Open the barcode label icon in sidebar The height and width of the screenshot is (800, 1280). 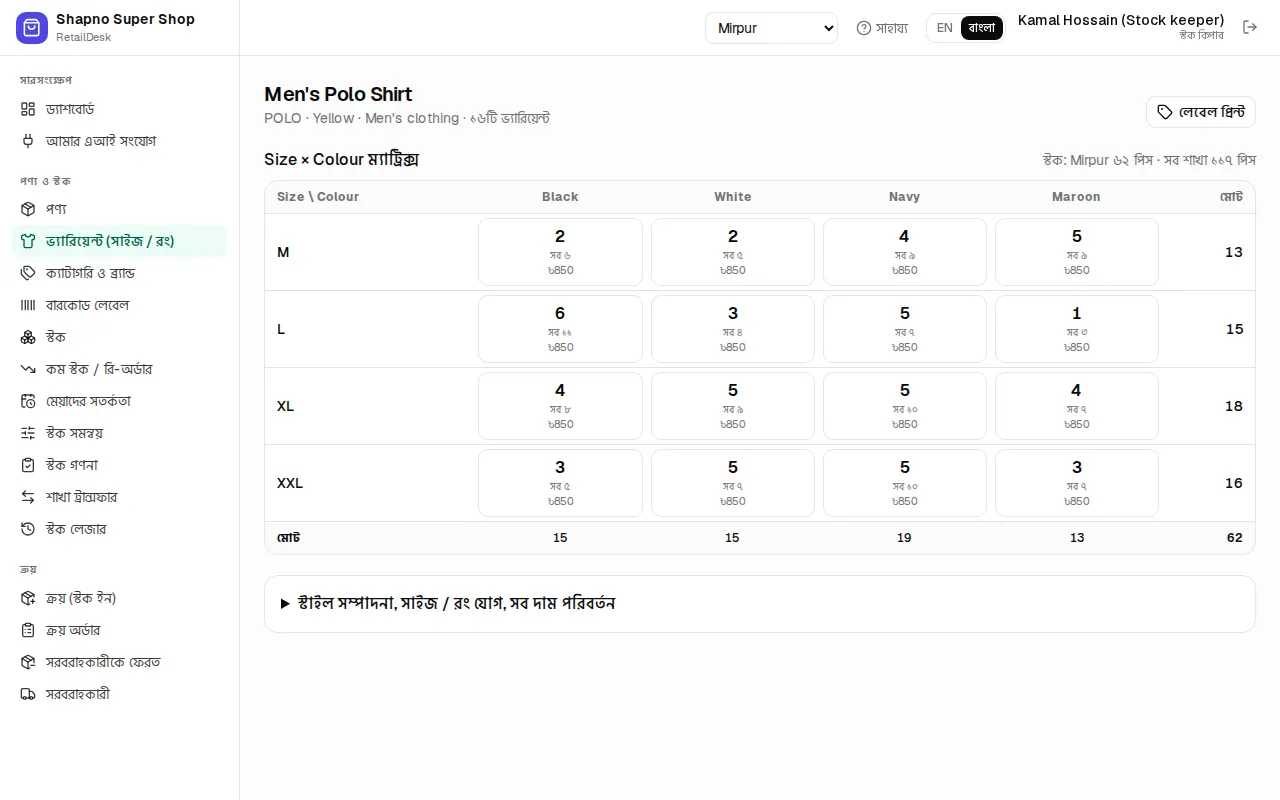(x=28, y=305)
